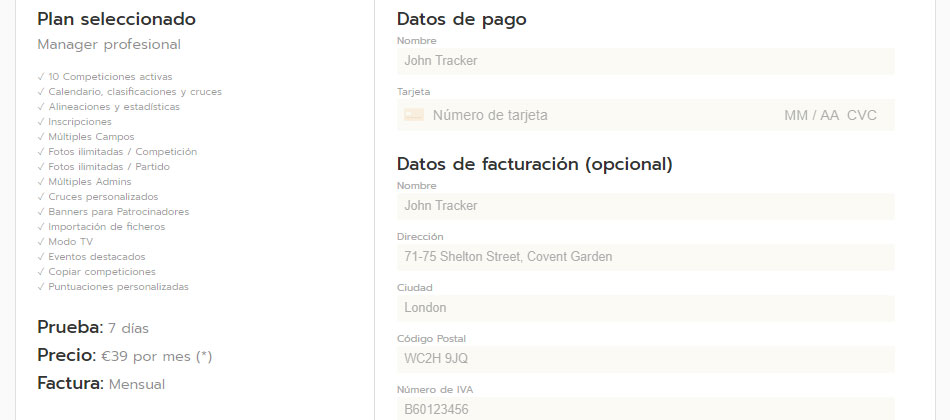Click the 10 Competiciones activas feature
This screenshot has height=420, width=950.
[110, 77]
